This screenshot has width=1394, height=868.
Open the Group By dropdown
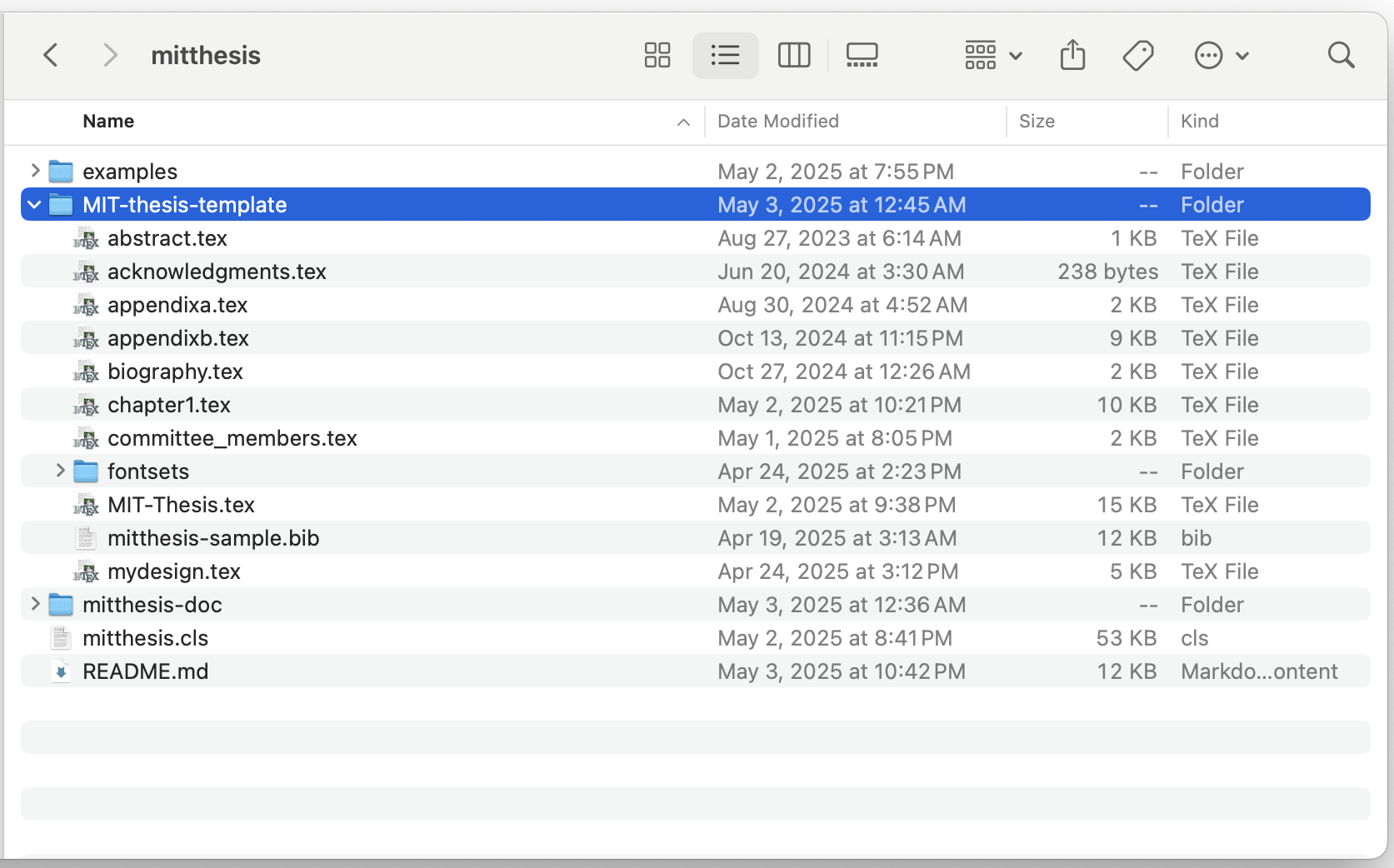[993, 56]
